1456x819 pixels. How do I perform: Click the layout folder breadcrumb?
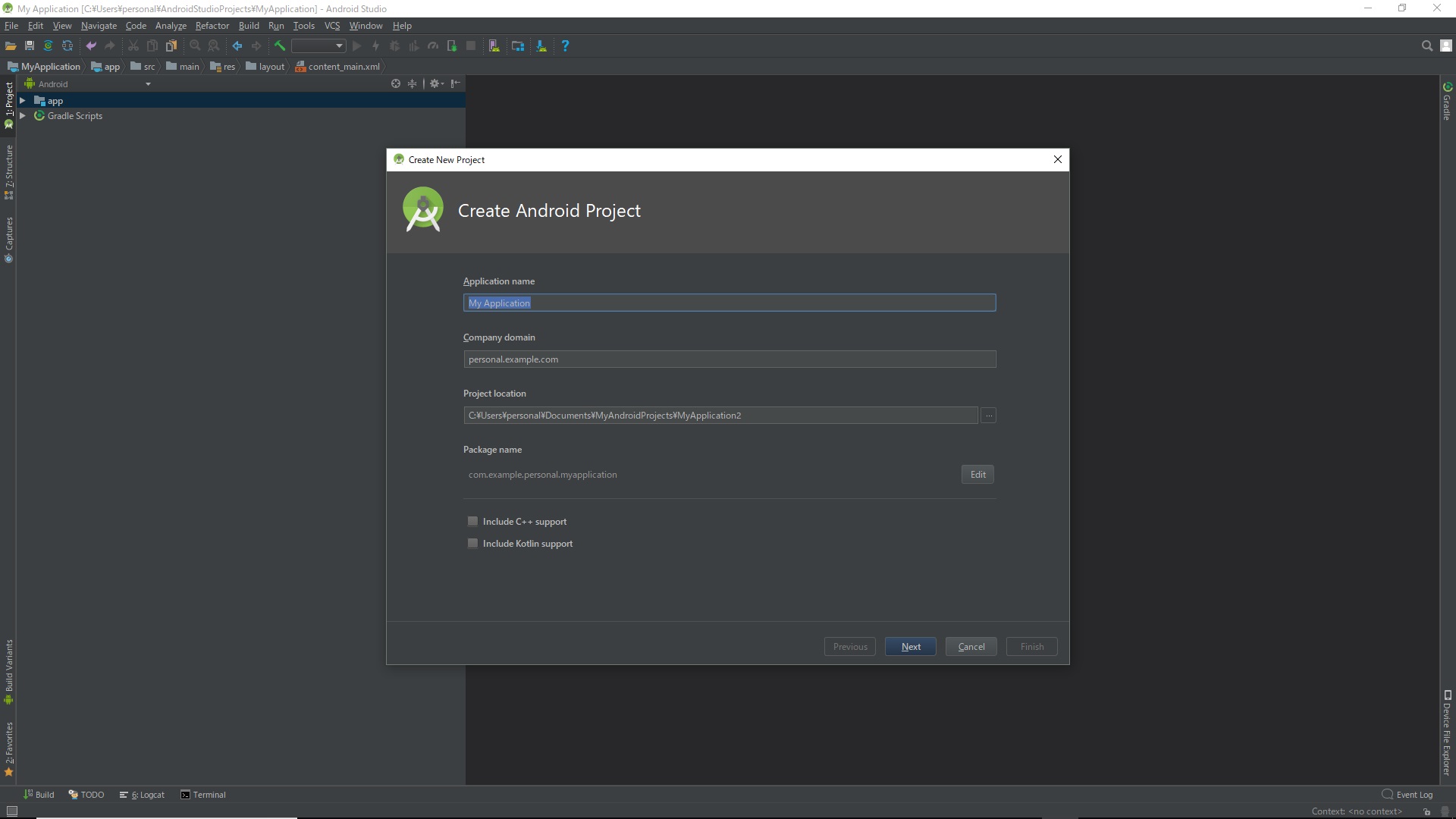click(x=265, y=67)
